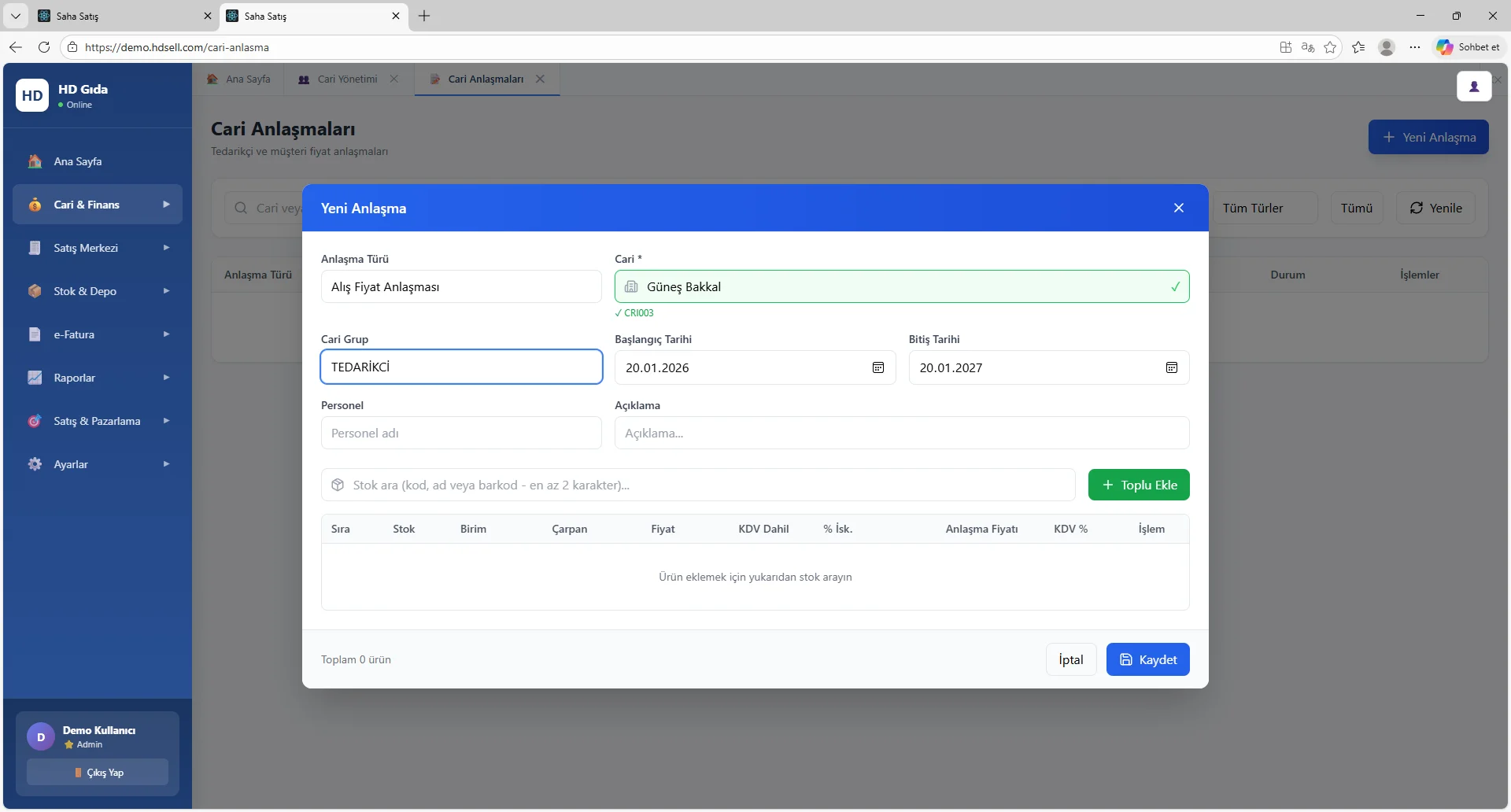
Task: Click the Personel adı input field
Action: (x=461, y=433)
